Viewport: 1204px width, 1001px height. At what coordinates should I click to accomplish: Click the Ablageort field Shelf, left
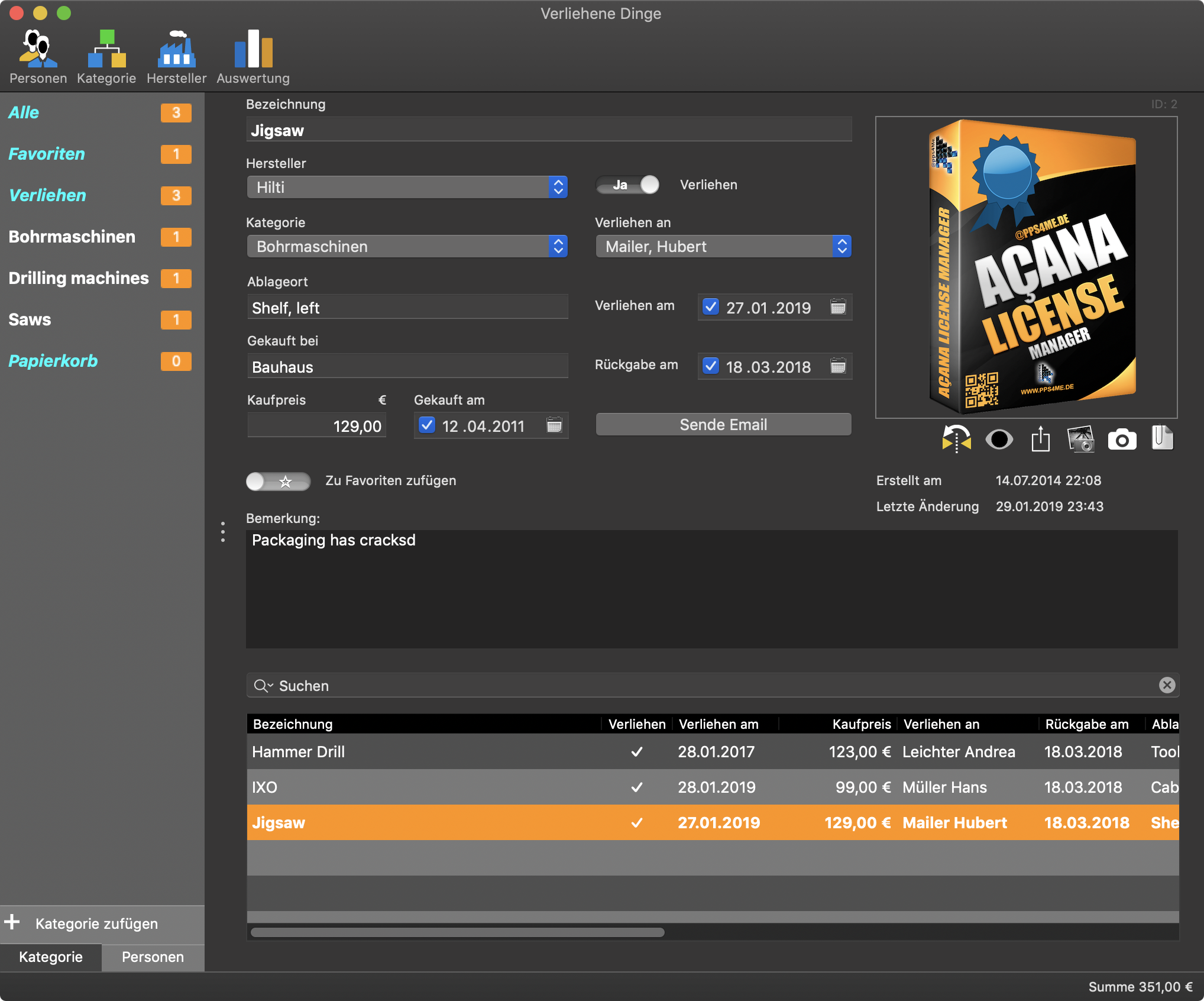407,307
